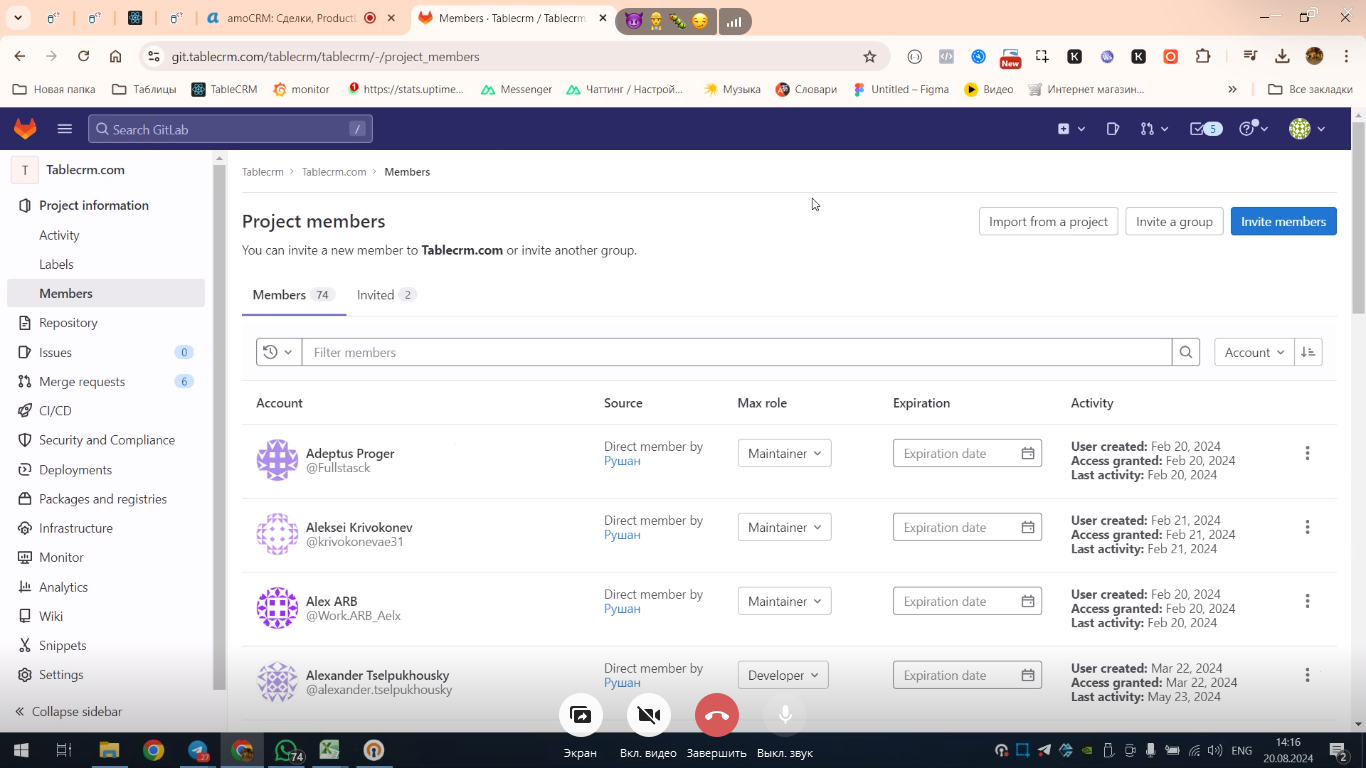End call with Завершить button
Viewport: 1366px width, 768px height.
[716, 715]
